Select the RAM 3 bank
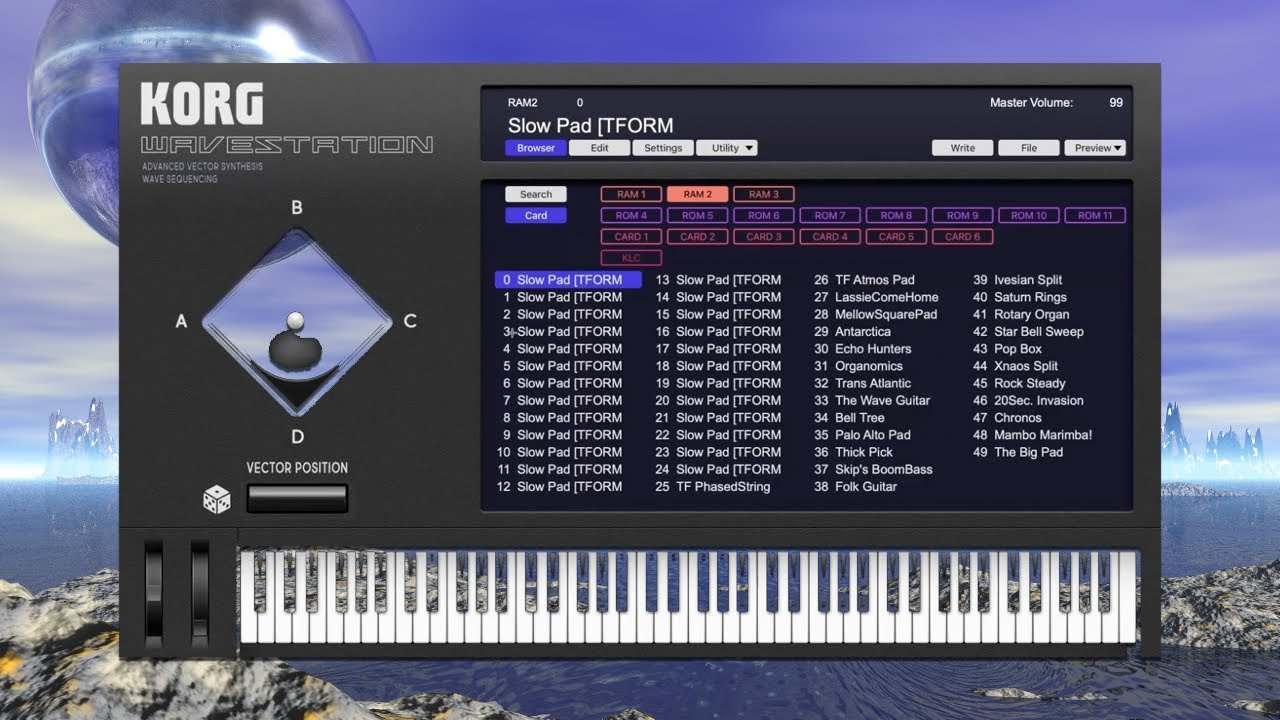1280x720 pixels. point(764,194)
